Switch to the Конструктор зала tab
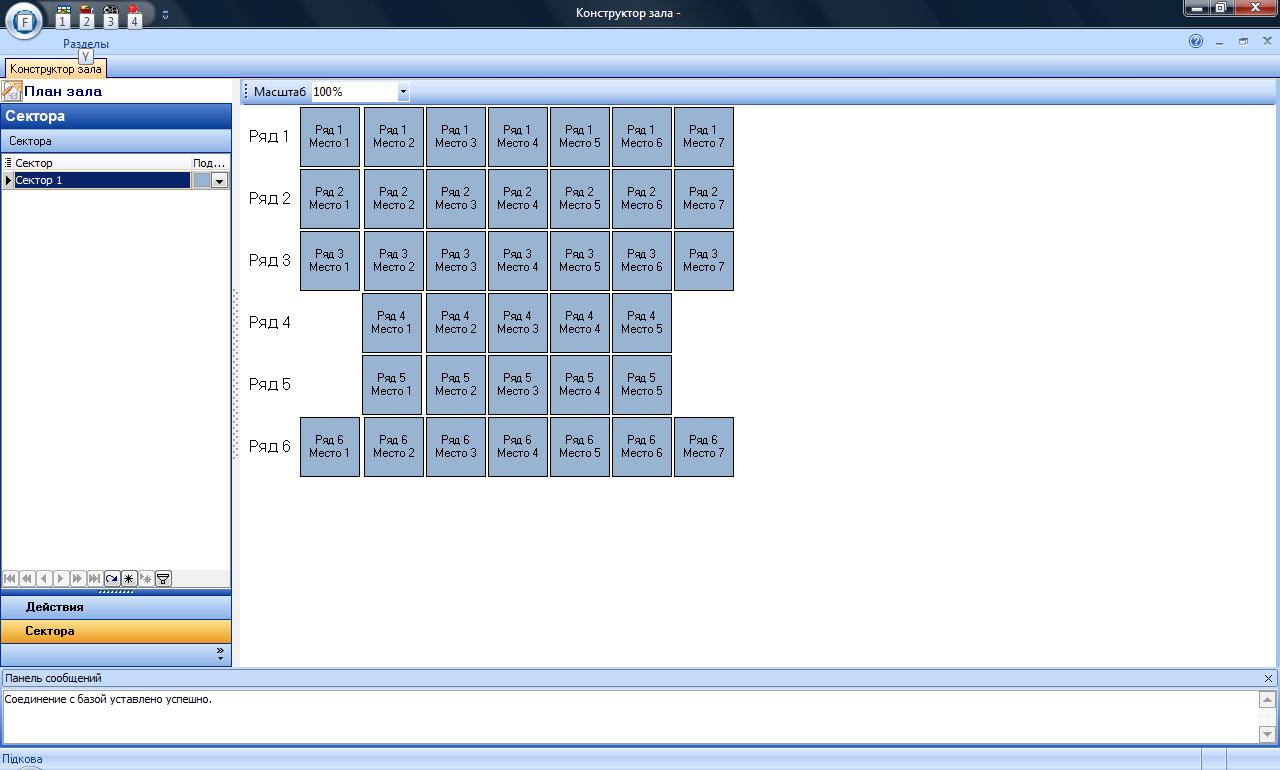 55,69
